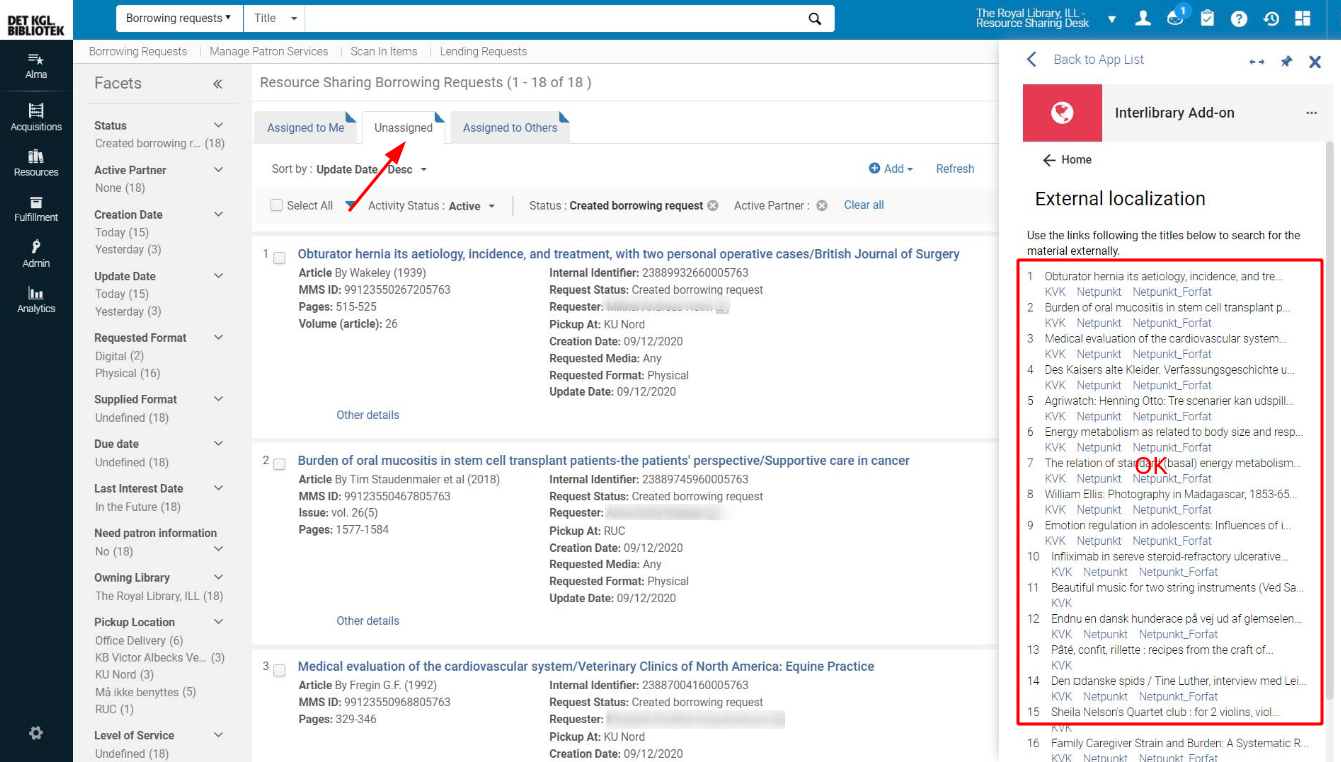
Task: Open the apps grid icon at top right
Action: 1305,17
